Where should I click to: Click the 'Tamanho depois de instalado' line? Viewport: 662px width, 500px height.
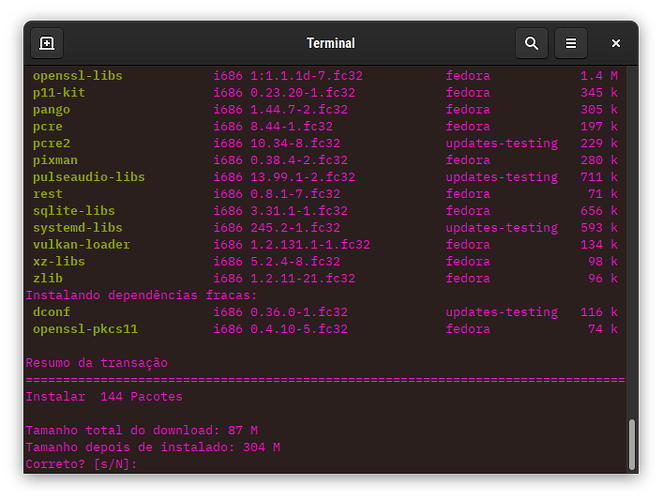click(152, 447)
